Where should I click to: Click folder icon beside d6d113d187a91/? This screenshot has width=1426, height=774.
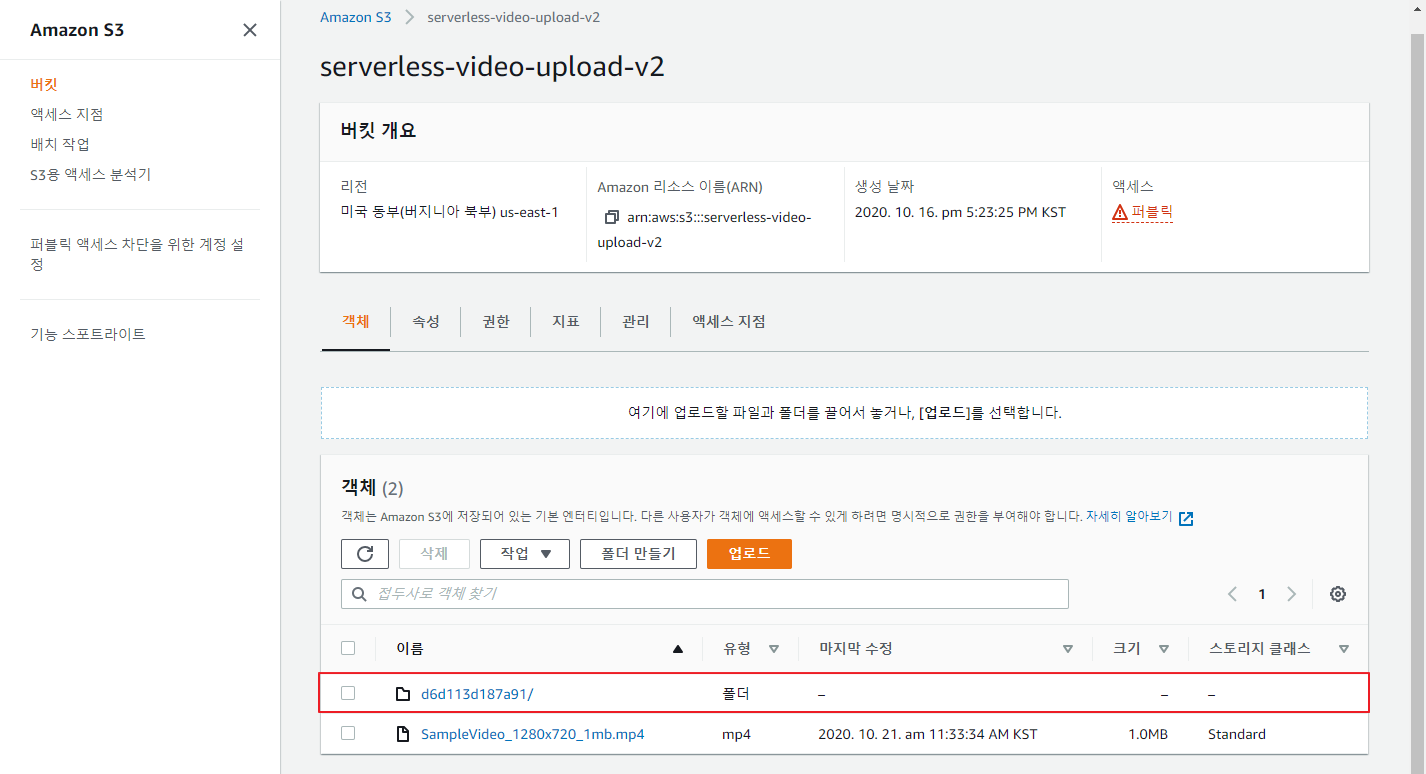pyautogui.click(x=403, y=694)
